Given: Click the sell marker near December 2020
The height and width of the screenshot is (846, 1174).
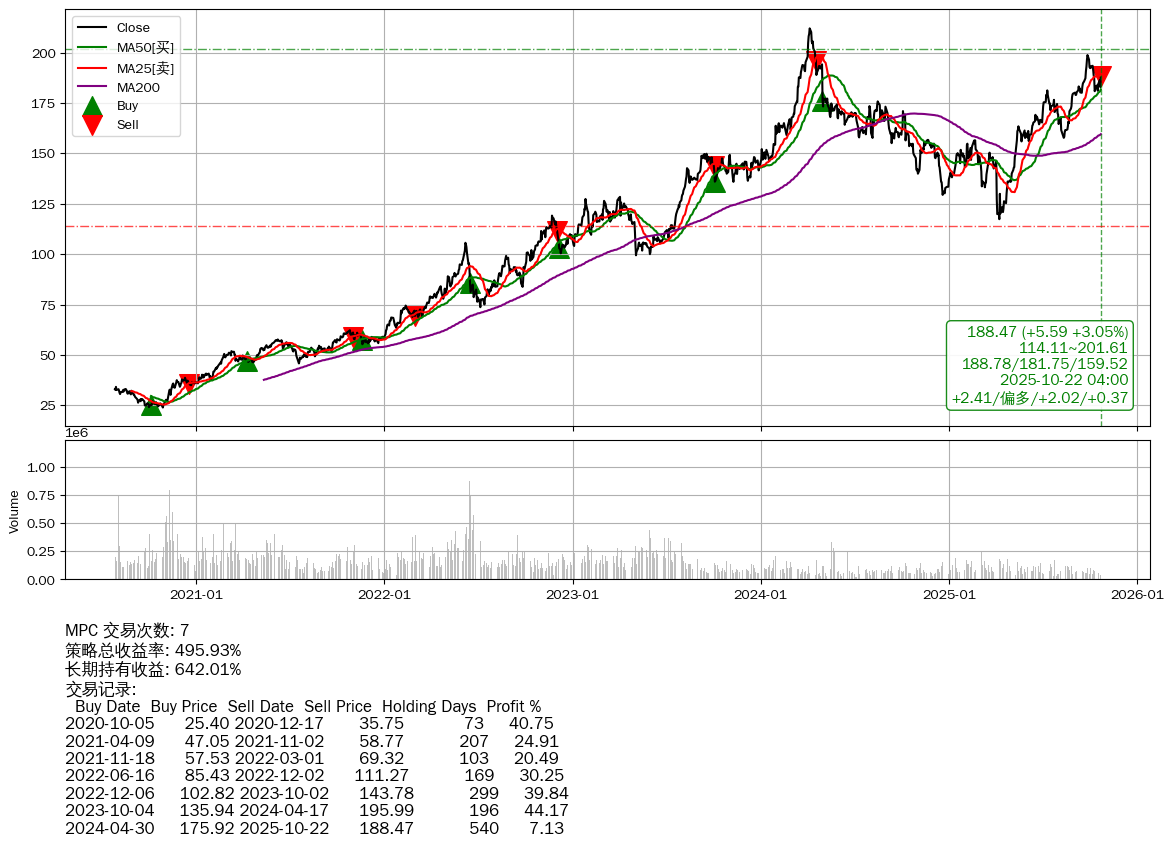Looking at the screenshot, I should 189,383.
